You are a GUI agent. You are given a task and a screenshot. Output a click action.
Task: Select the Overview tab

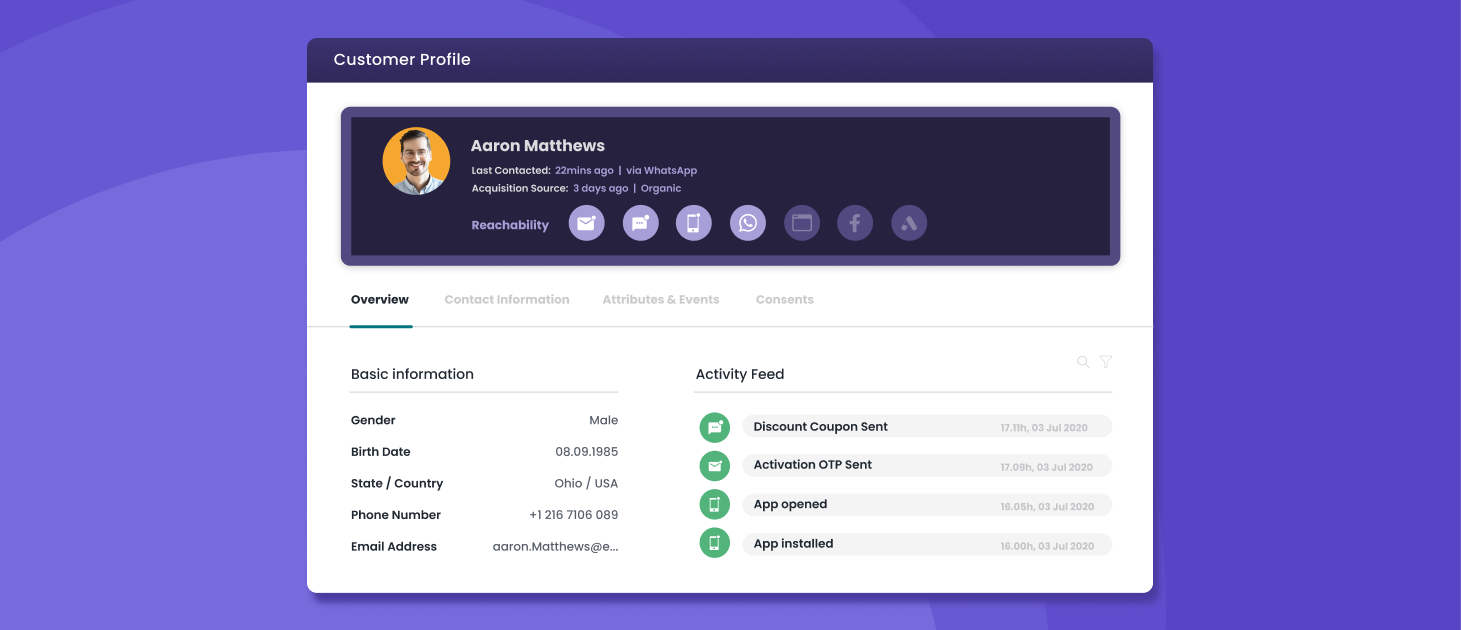pyautogui.click(x=380, y=300)
